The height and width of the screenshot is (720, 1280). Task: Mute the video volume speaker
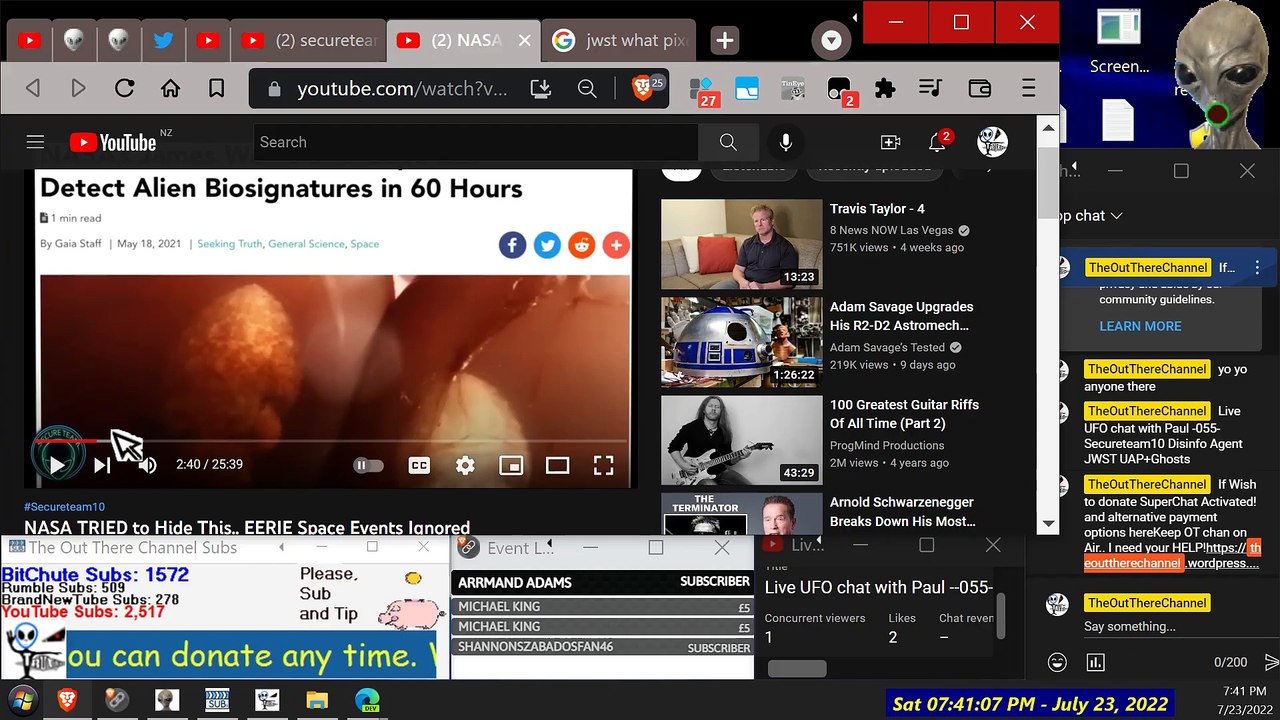pyautogui.click(x=147, y=465)
